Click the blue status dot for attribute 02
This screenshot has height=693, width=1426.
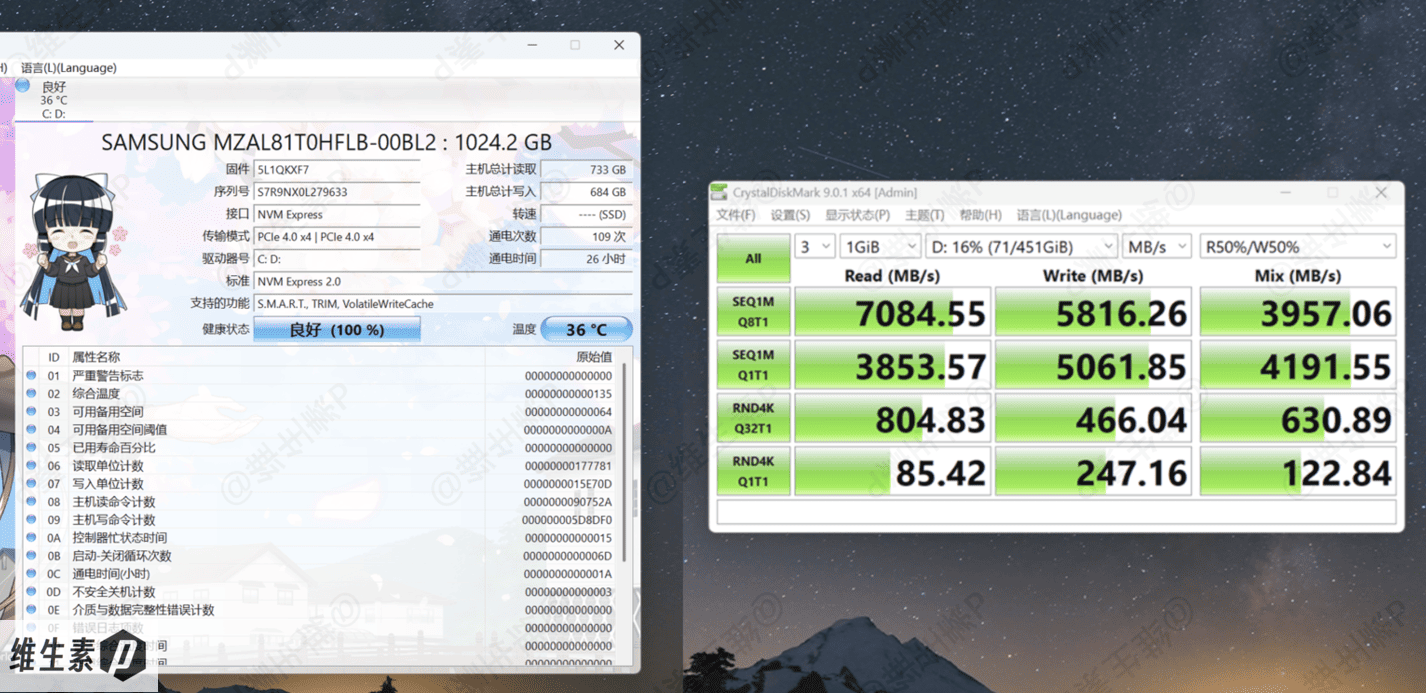[31, 394]
